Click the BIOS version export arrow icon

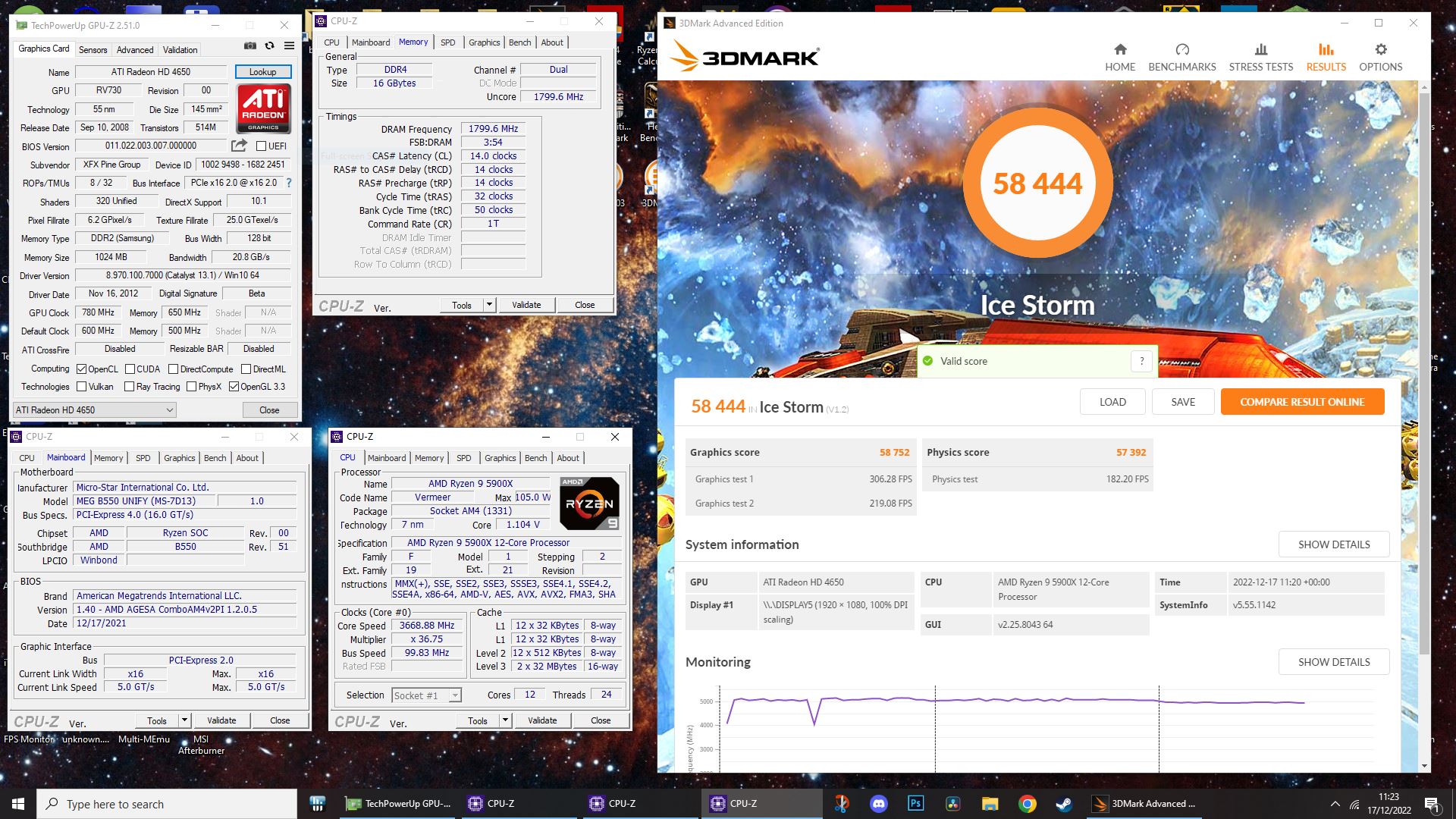tap(239, 145)
